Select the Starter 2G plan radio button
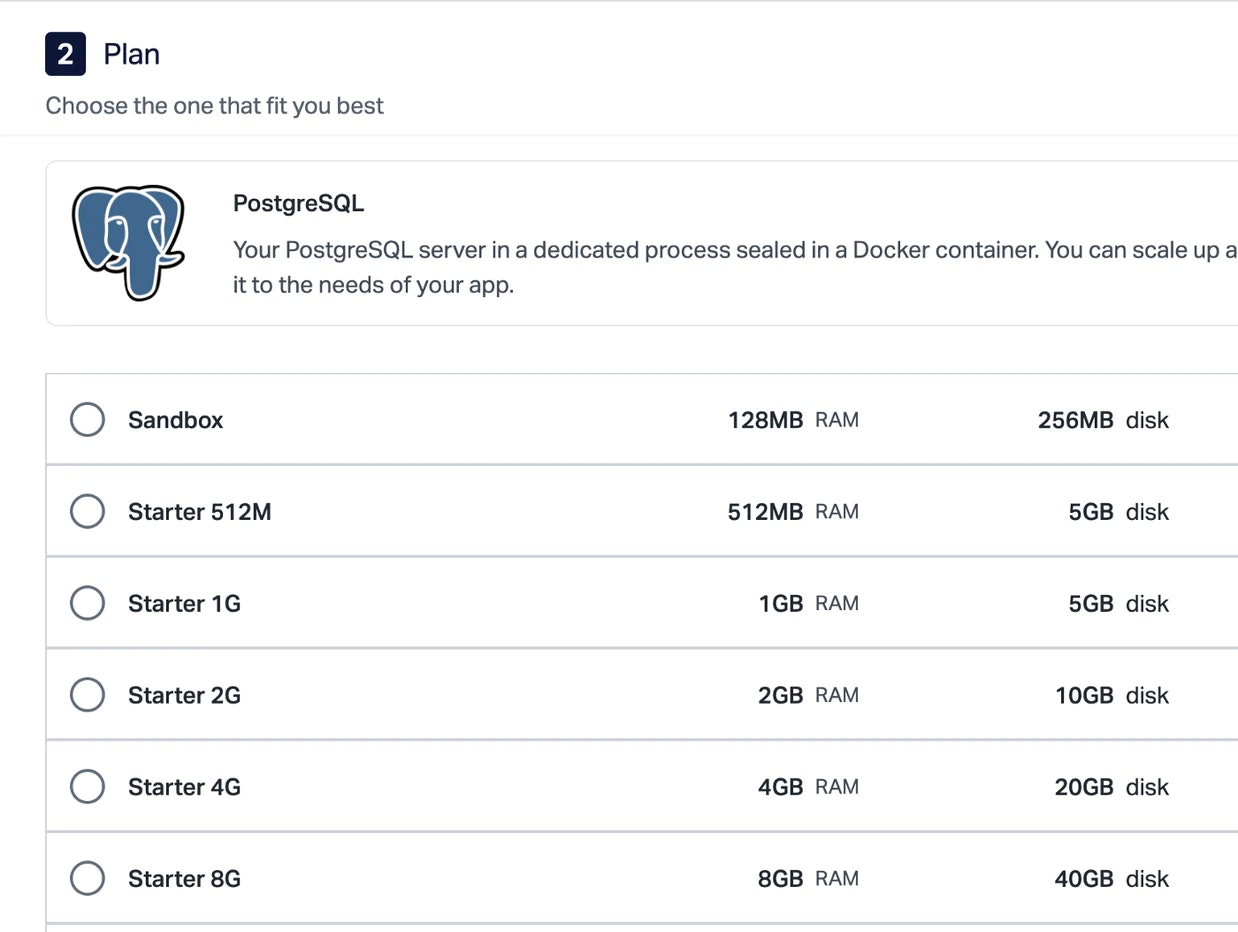 tap(87, 694)
